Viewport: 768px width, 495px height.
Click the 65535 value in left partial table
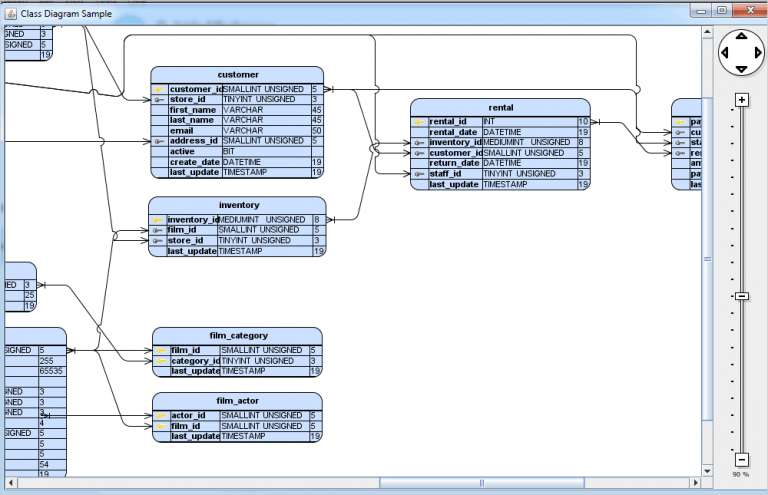pyautogui.click(x=51, y=371)
